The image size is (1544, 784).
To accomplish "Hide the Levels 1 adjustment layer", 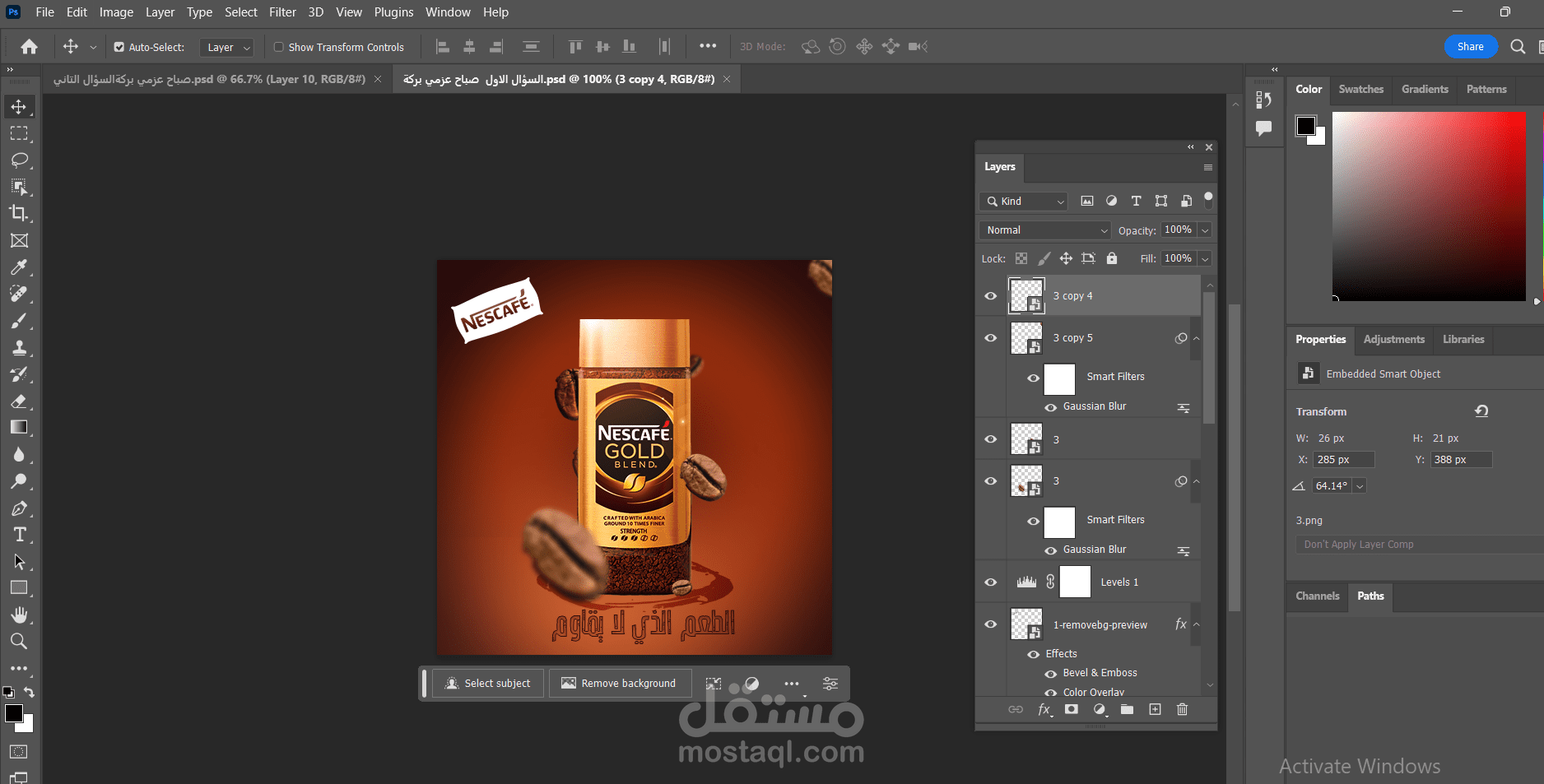I will tap(991, 582).
